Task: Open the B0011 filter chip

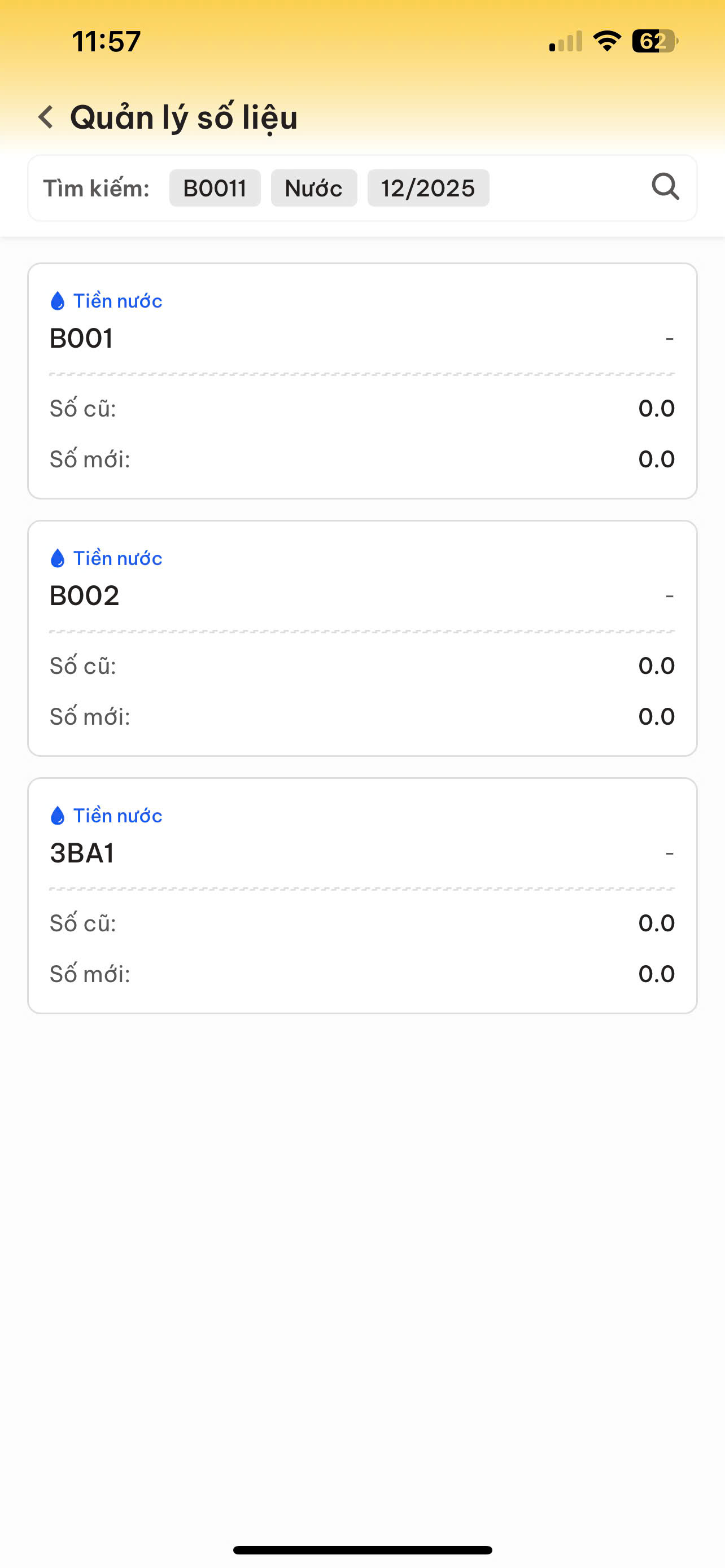Action: point(215,188)
